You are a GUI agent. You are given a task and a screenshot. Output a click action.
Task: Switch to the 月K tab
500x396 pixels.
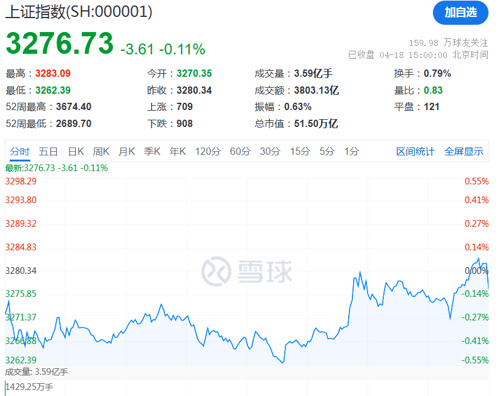click(127, 152)
